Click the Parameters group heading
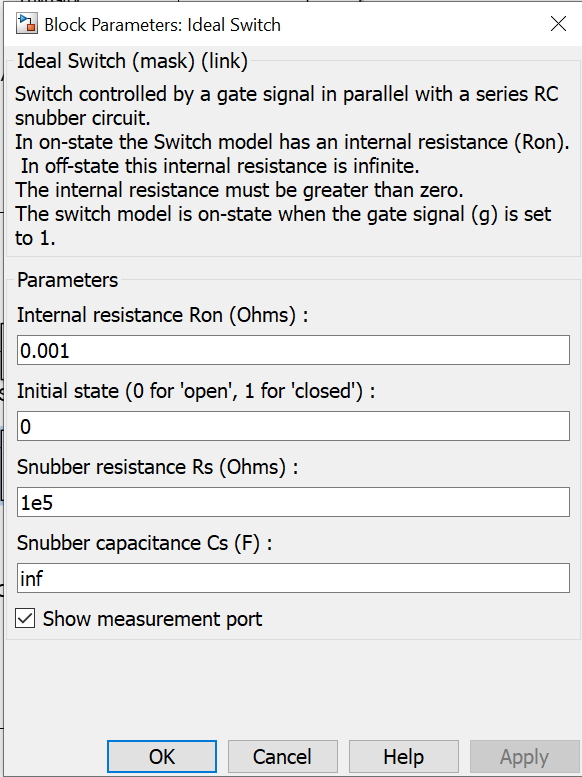This screenshot has width=582, height=777. coord(67,280)
